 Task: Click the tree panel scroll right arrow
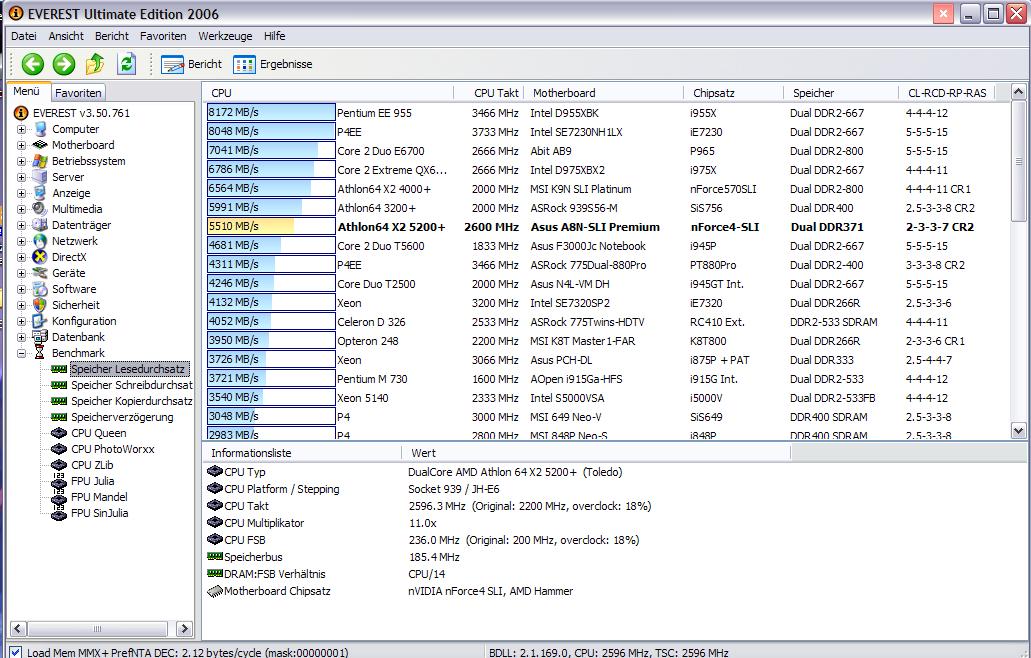[x=185, y=628]
